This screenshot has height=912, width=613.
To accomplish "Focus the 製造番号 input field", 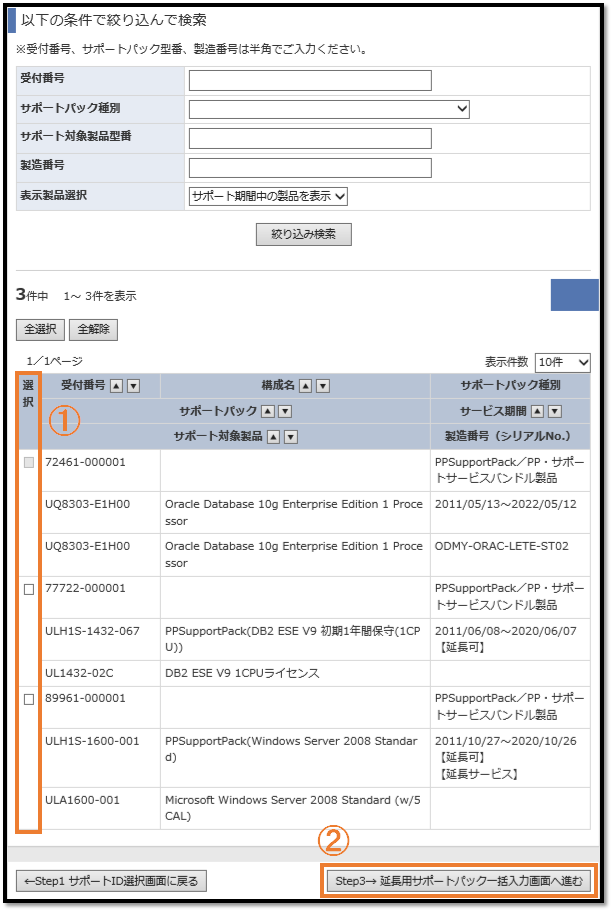I will (x=310, y=167).
